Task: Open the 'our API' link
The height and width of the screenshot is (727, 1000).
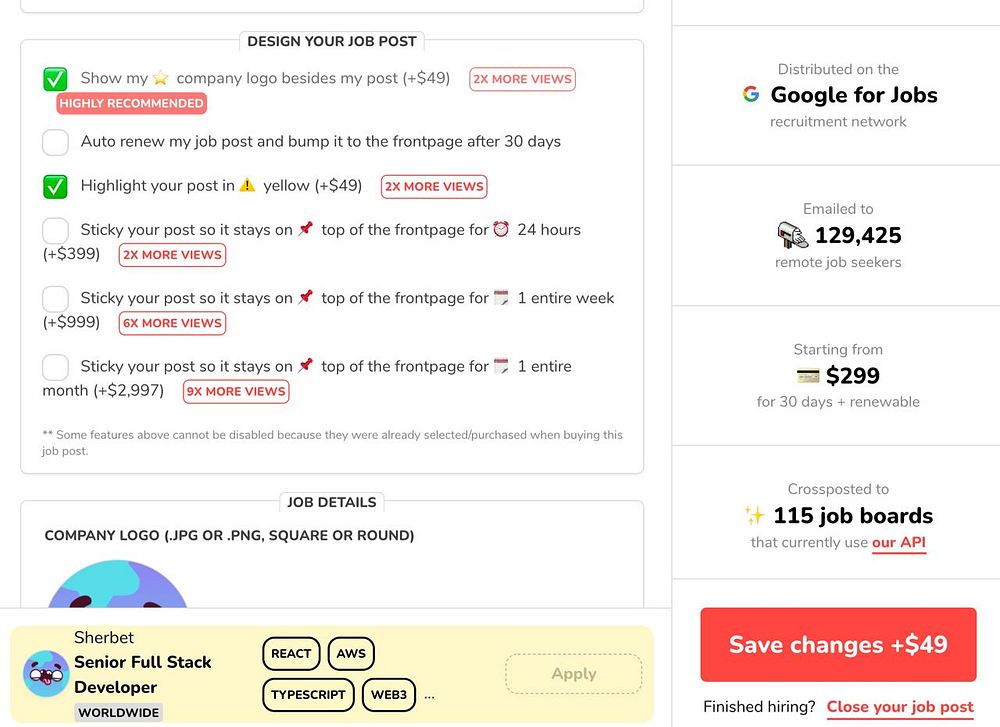Action: pos(899,543)
